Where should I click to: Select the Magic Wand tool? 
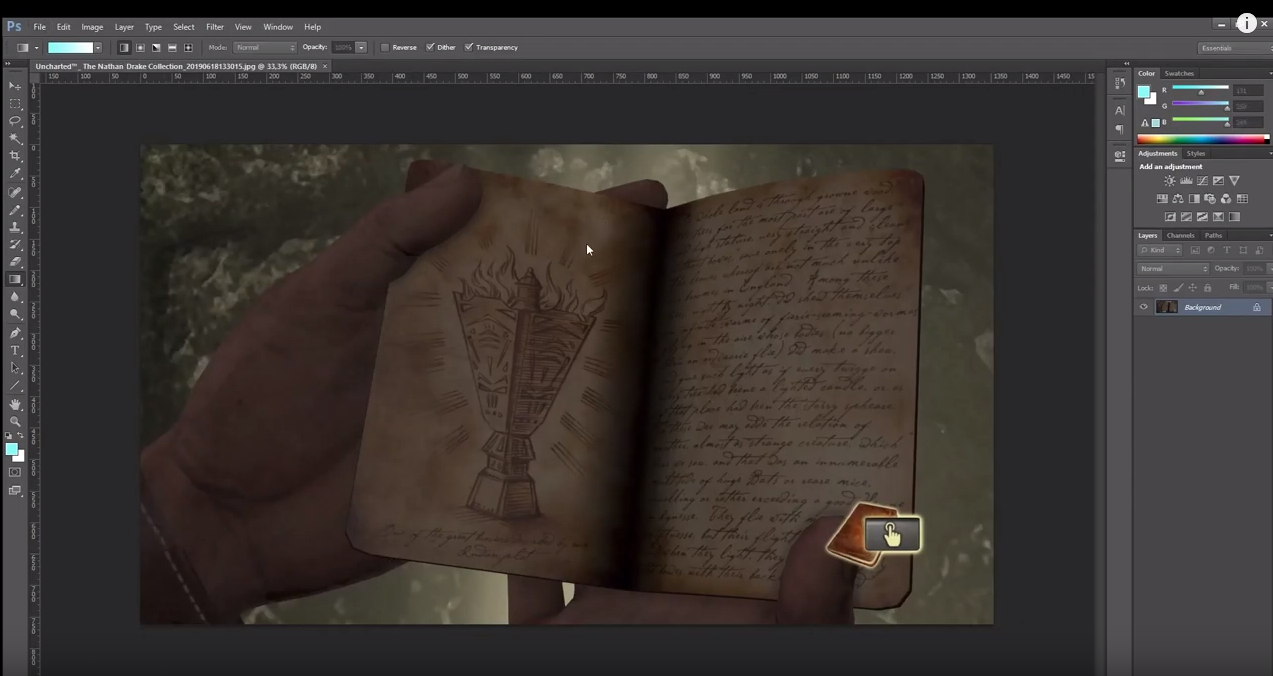[15, 139]
